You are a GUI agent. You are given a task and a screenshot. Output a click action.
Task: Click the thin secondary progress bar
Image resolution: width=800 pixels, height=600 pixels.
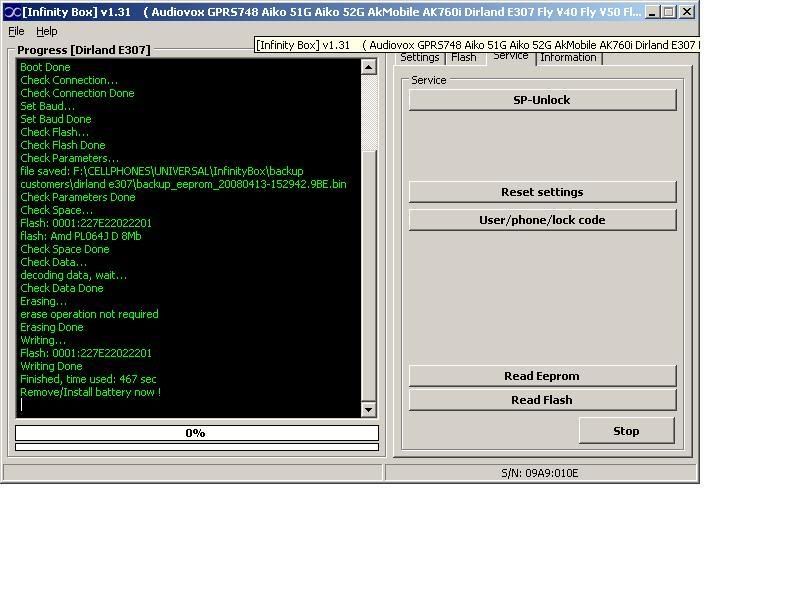pyautogui.click(x=197, y=447)
